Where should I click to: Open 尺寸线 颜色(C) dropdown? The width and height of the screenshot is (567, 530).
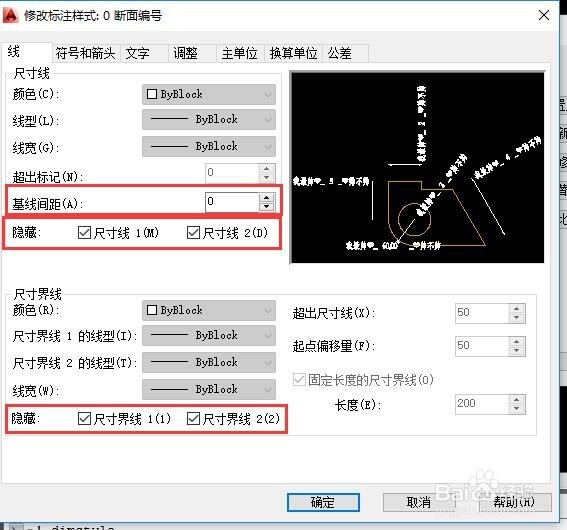209,94
